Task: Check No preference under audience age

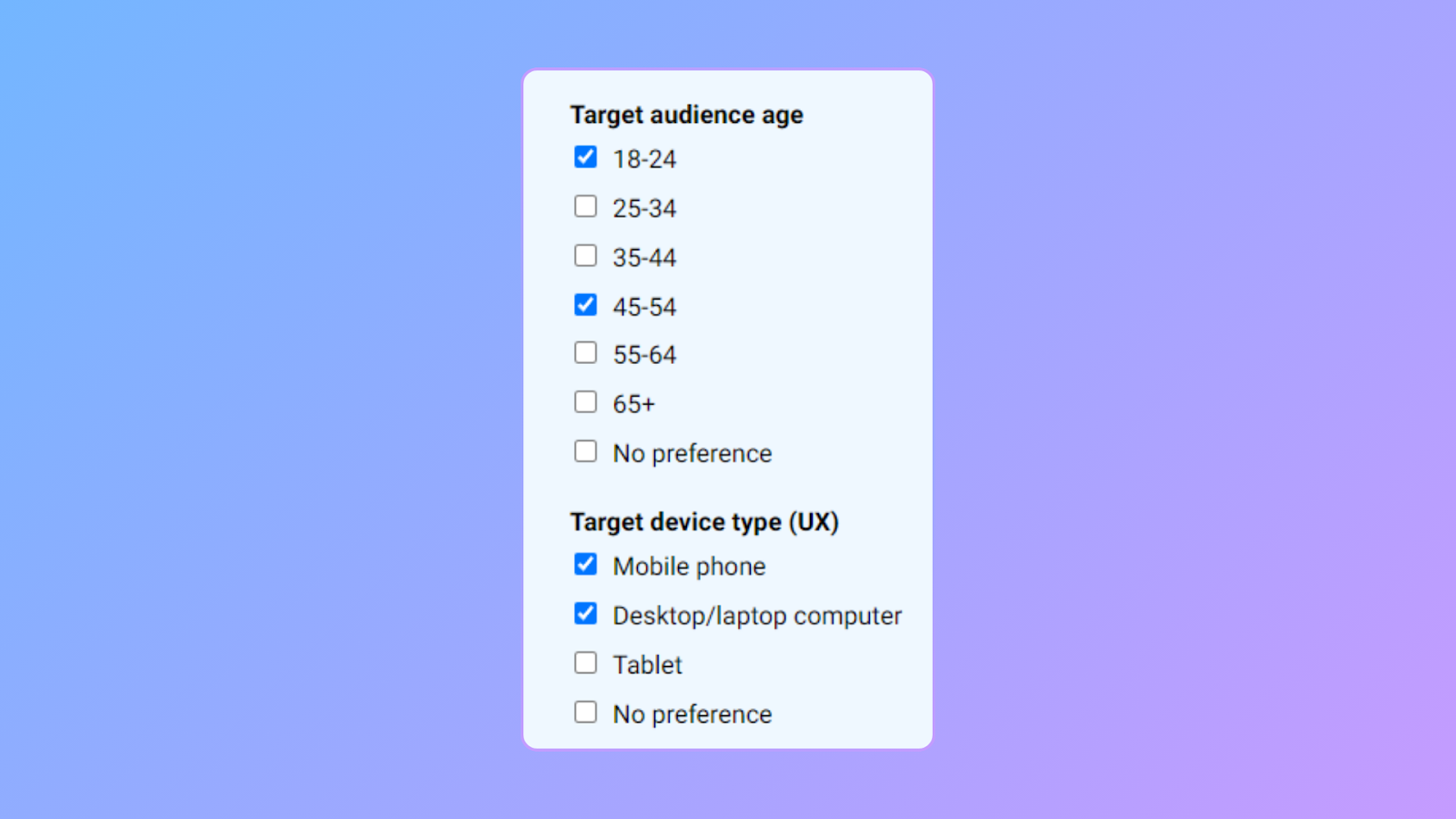Action: pyautogui.click(x=586, y=451)
